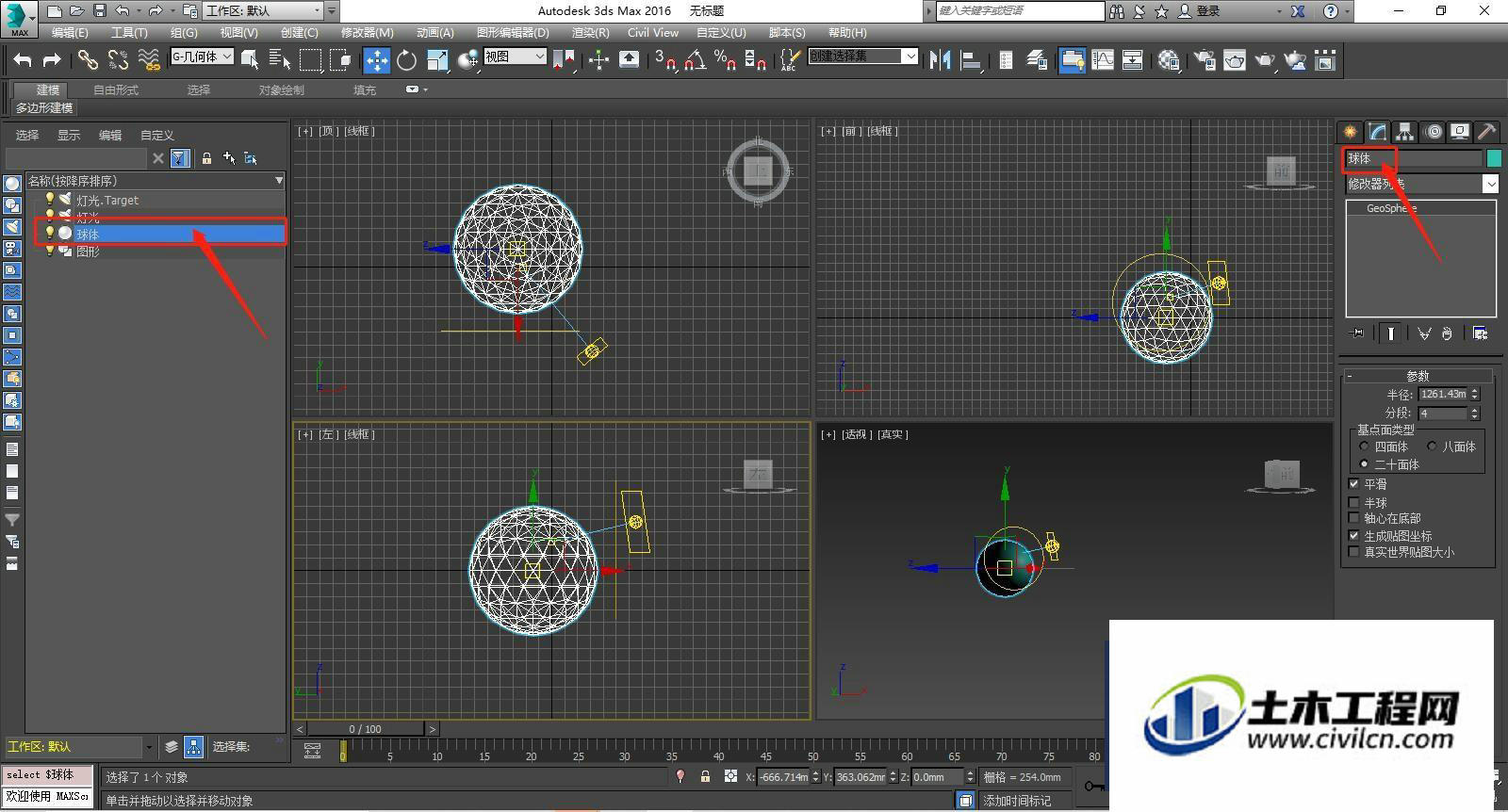
Task: Check the 轴心在底部 option
Action: pyautogui.click(x=1354, y=518)
